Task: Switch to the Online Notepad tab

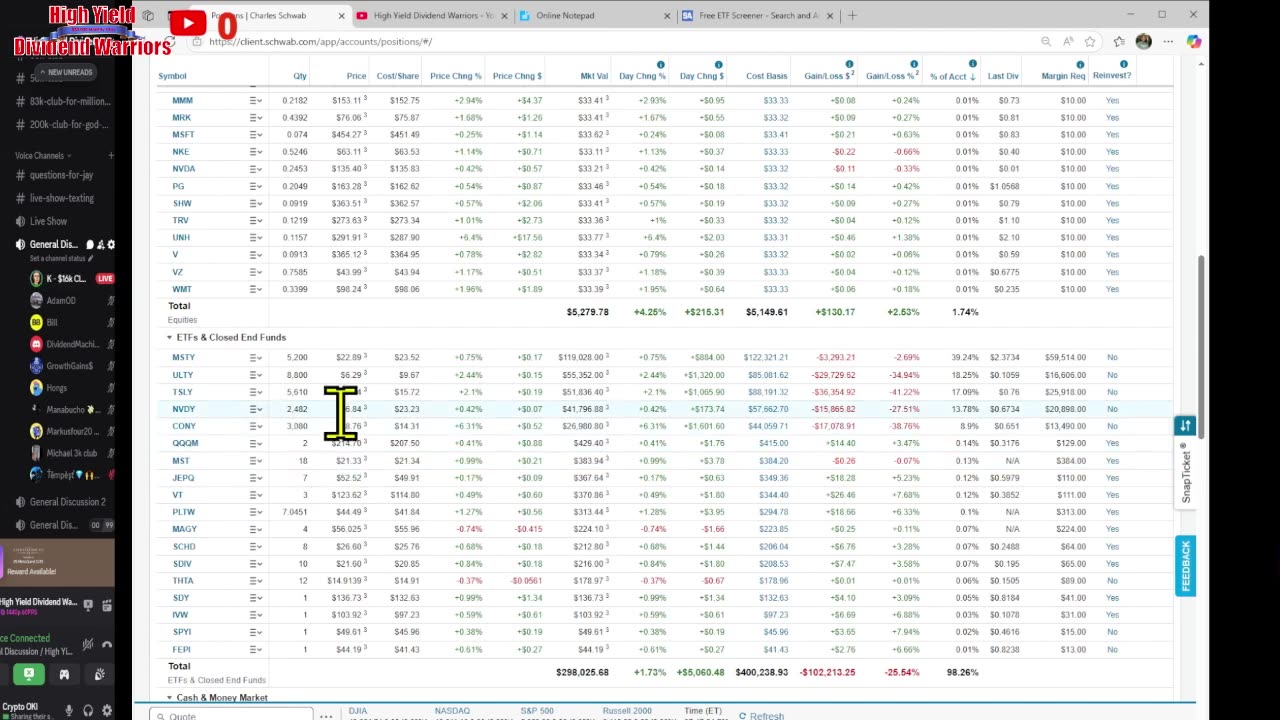Action: [594, 16]
